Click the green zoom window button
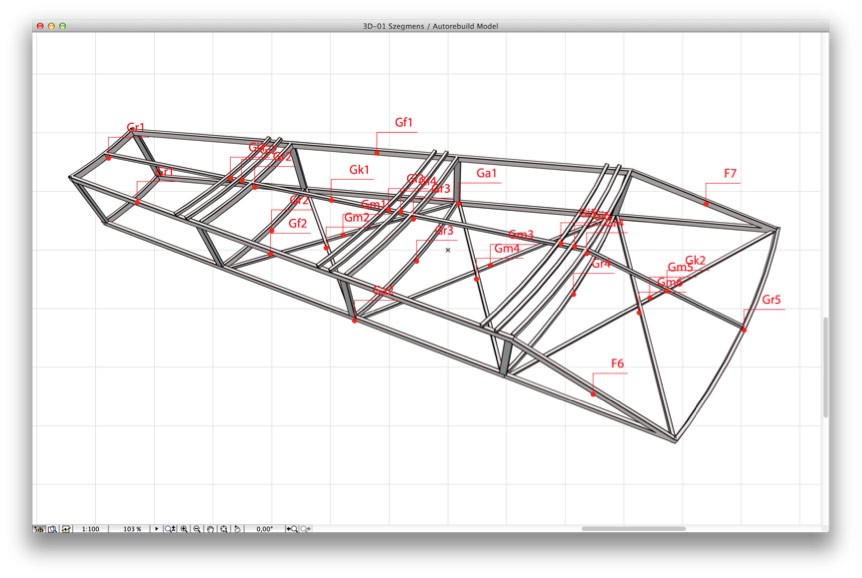The image size is (862, 578). click(x=62, y=26)
